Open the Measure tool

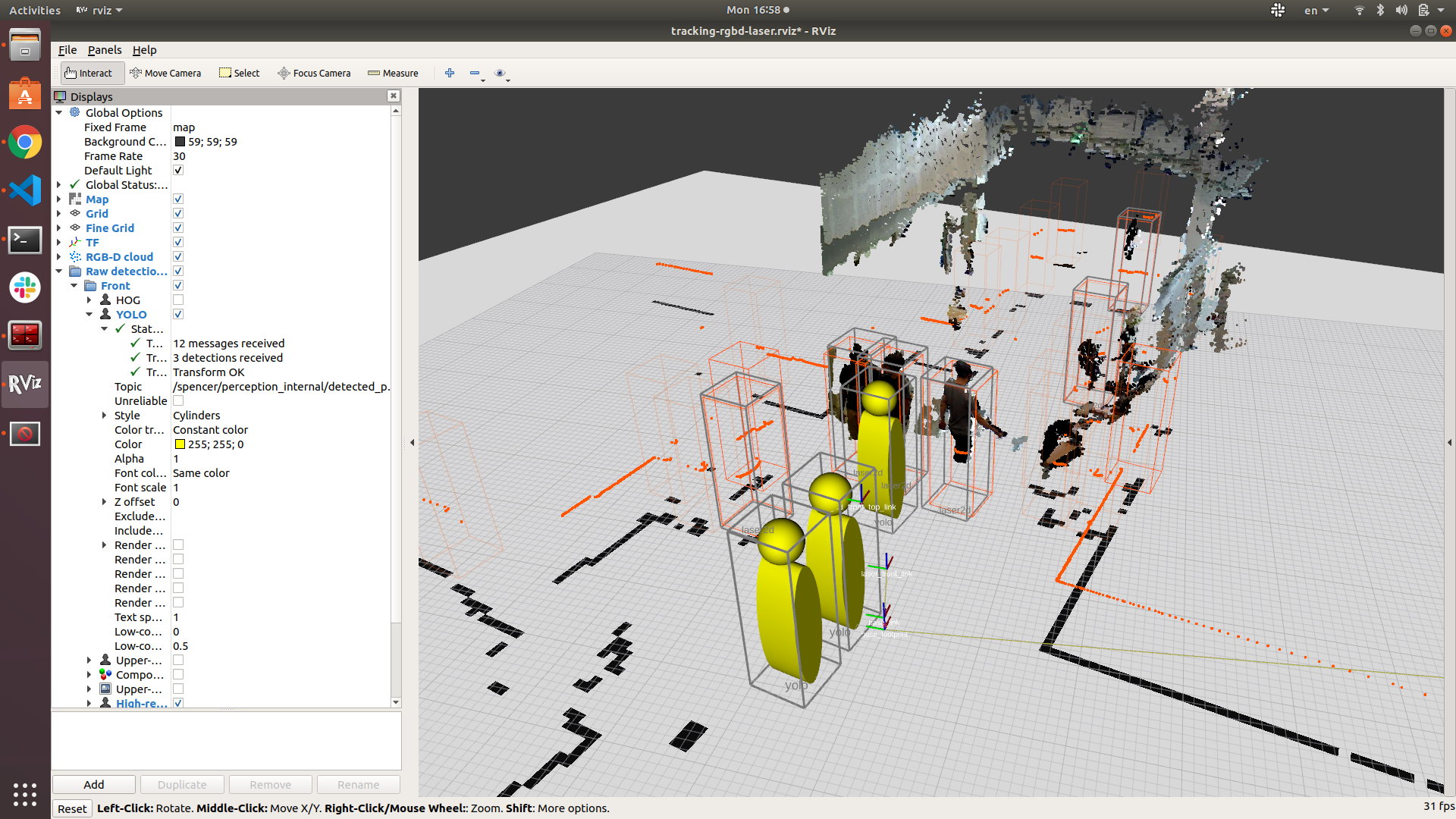click(x=393, y=73)
